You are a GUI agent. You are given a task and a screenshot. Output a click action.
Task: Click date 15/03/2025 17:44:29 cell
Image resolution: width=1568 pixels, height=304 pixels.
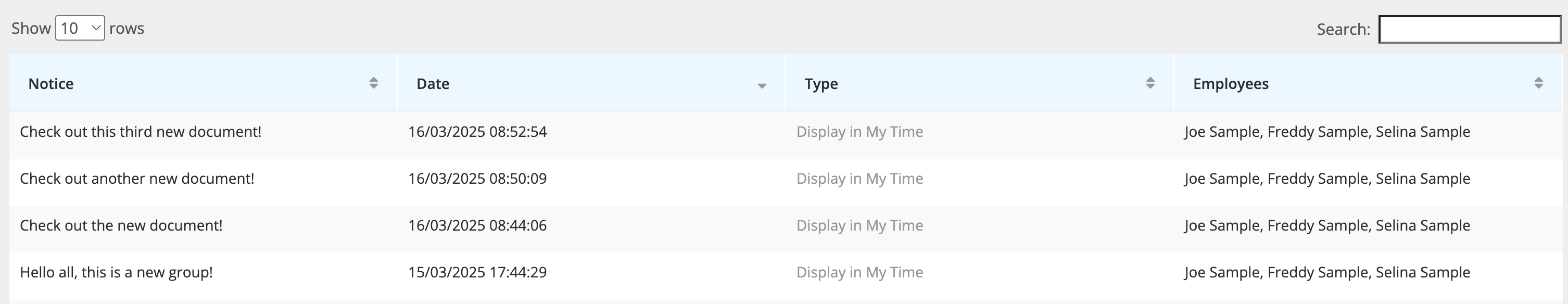[x=477, y=272]
